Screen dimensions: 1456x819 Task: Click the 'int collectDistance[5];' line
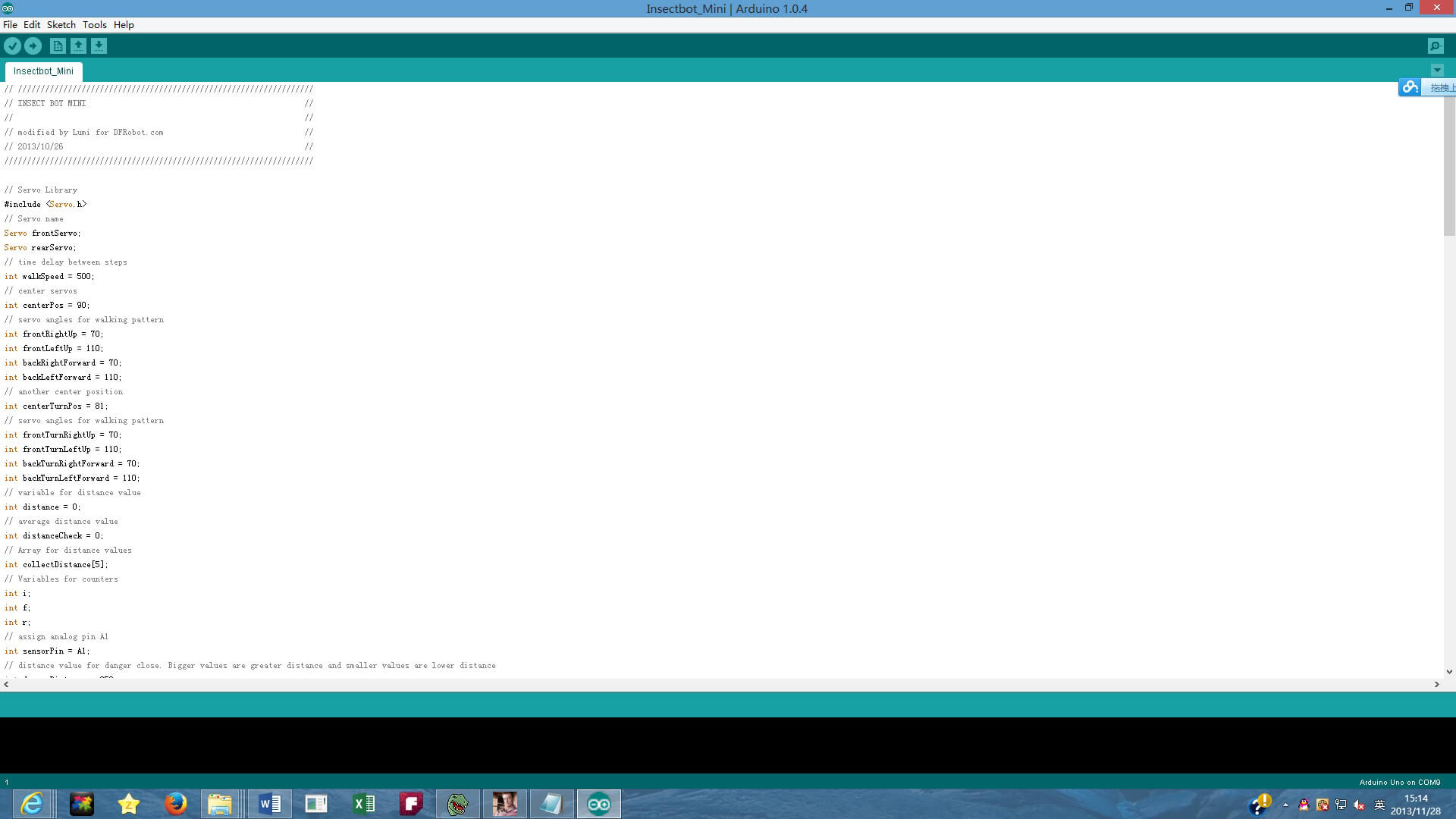point(56,565)
